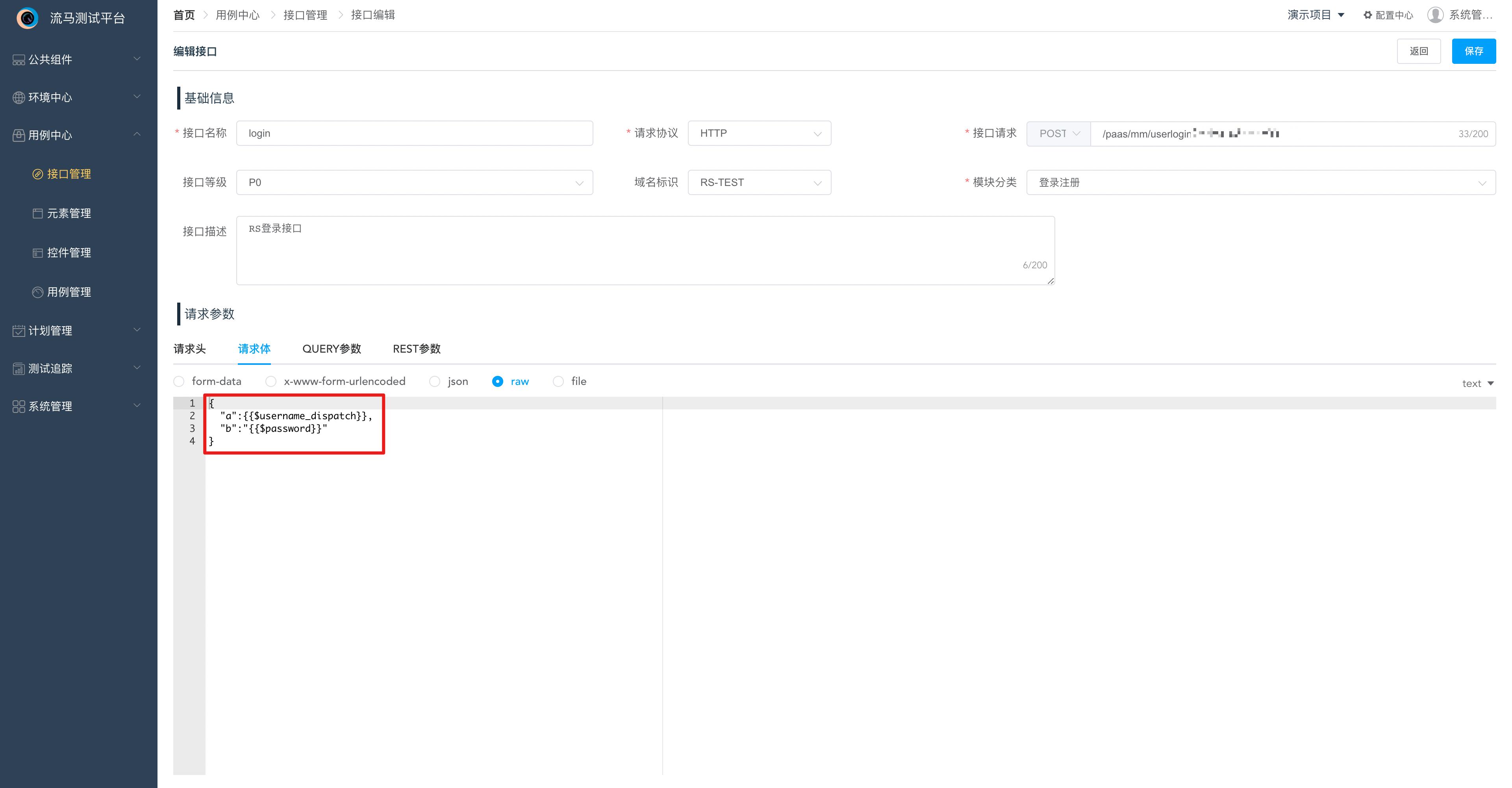
Task: Select the form-data radio option
Action: (x=179, y=382)
